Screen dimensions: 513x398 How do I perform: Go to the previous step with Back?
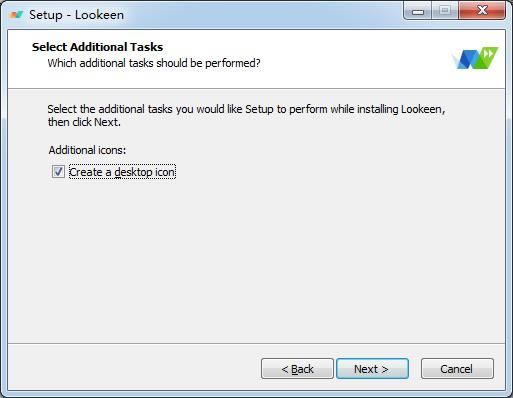297,369
